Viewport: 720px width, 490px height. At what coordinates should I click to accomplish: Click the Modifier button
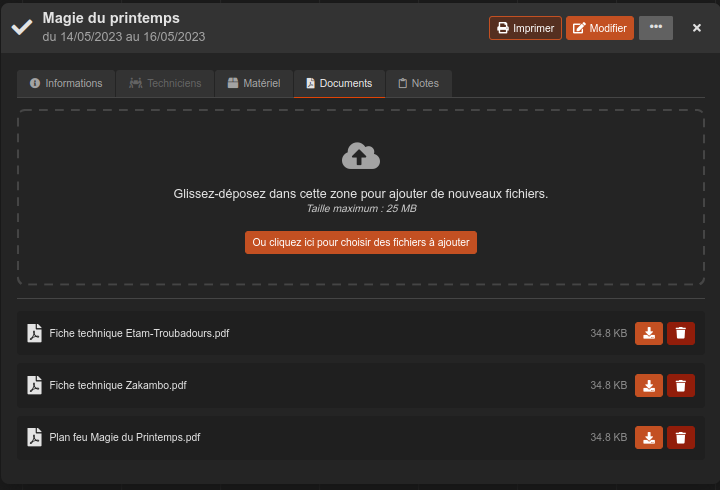pos(599,28)
